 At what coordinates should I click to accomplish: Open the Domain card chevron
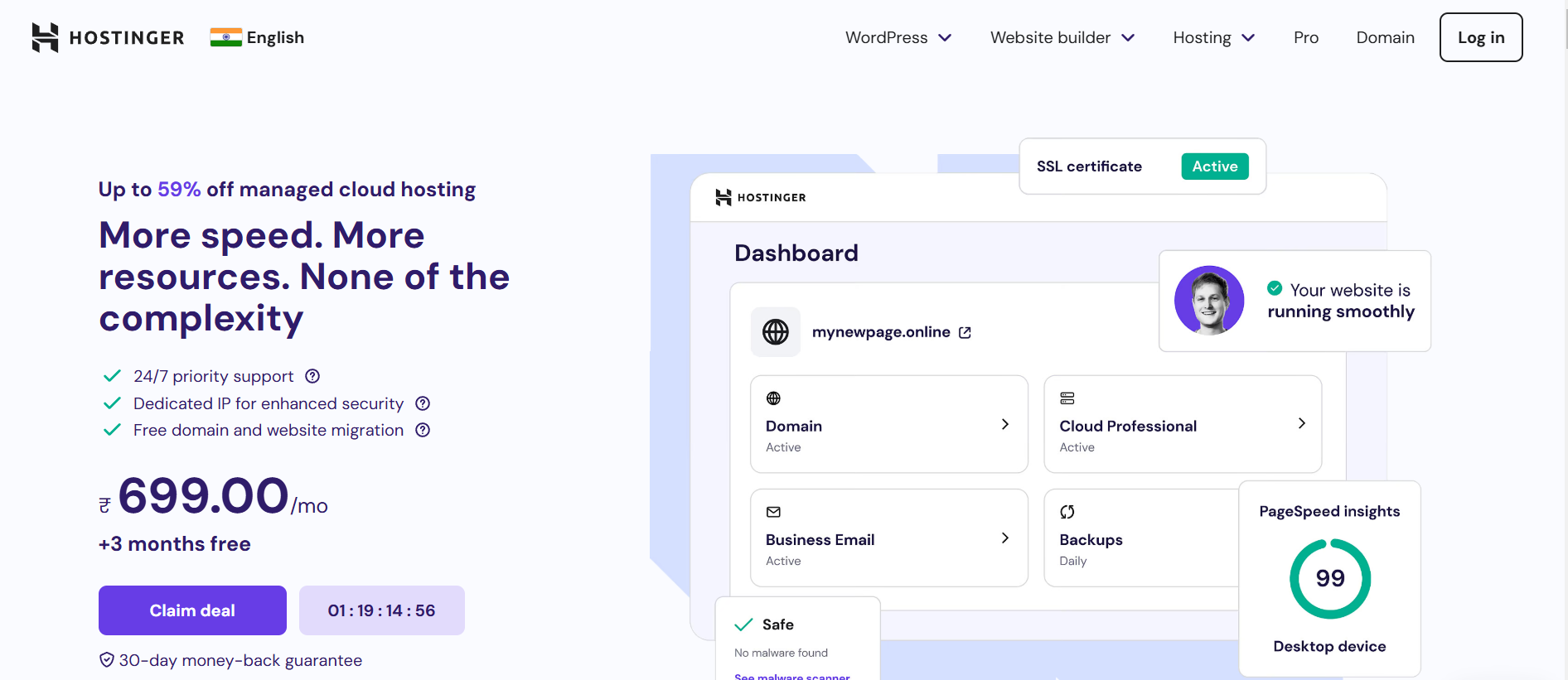click(1005, 424)
